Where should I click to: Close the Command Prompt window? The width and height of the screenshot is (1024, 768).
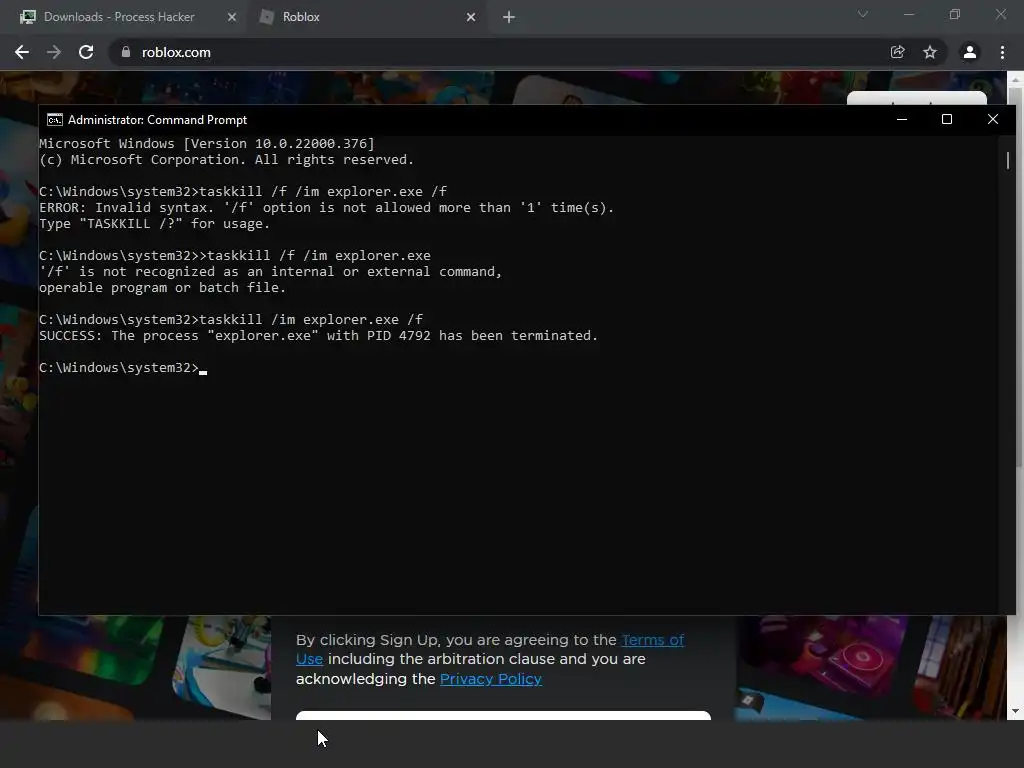coord(993,120)
